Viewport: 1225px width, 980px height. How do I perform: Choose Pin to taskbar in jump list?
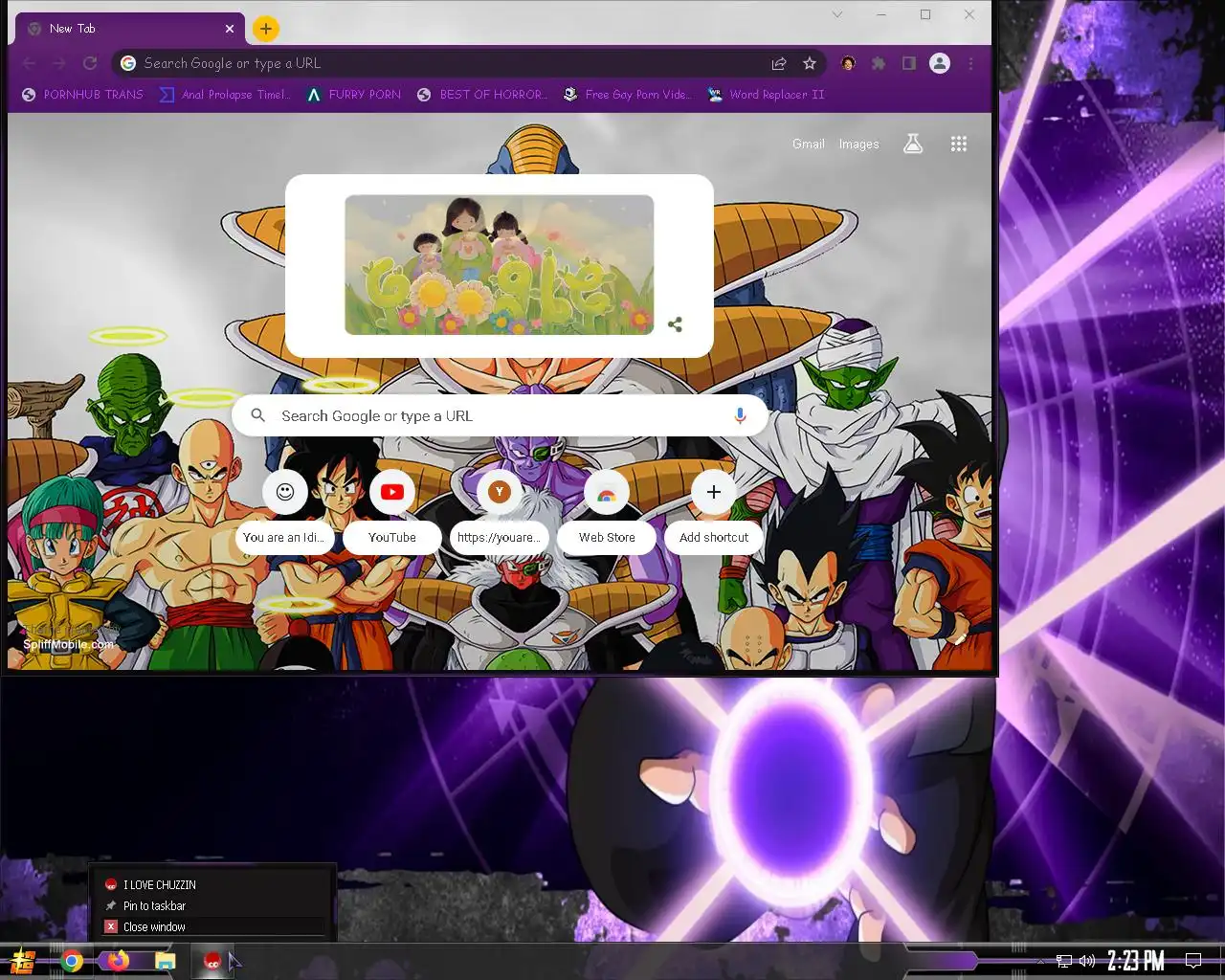point(213,905)
